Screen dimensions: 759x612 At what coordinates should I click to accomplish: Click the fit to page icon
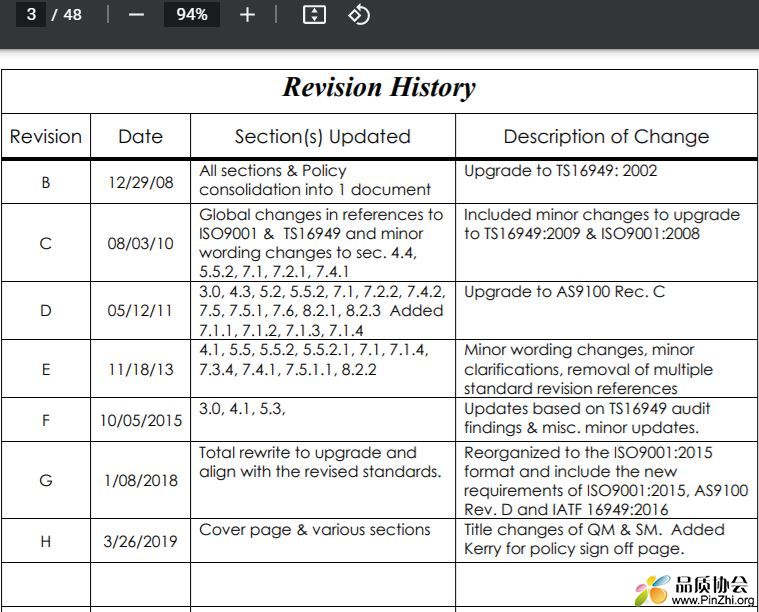pyautogui.click(x=314, y=15)
